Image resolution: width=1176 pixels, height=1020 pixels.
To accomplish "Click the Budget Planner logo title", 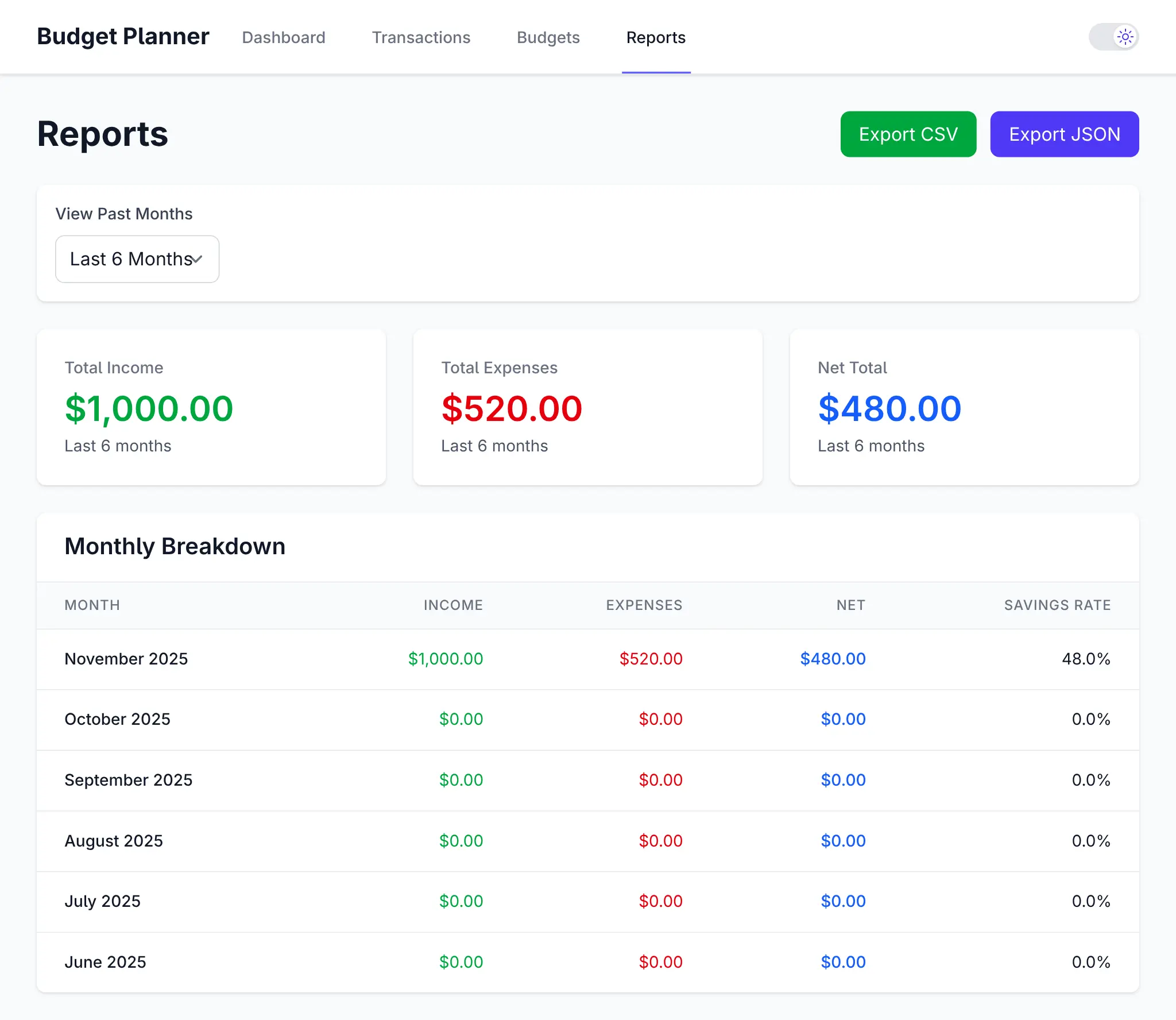I will [123, 36].
